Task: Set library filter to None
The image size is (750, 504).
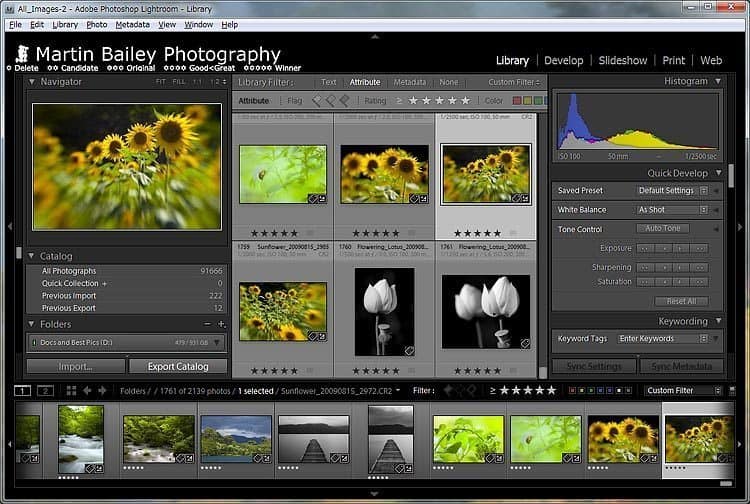Action: pyautogui.click(x=449, y=82)
